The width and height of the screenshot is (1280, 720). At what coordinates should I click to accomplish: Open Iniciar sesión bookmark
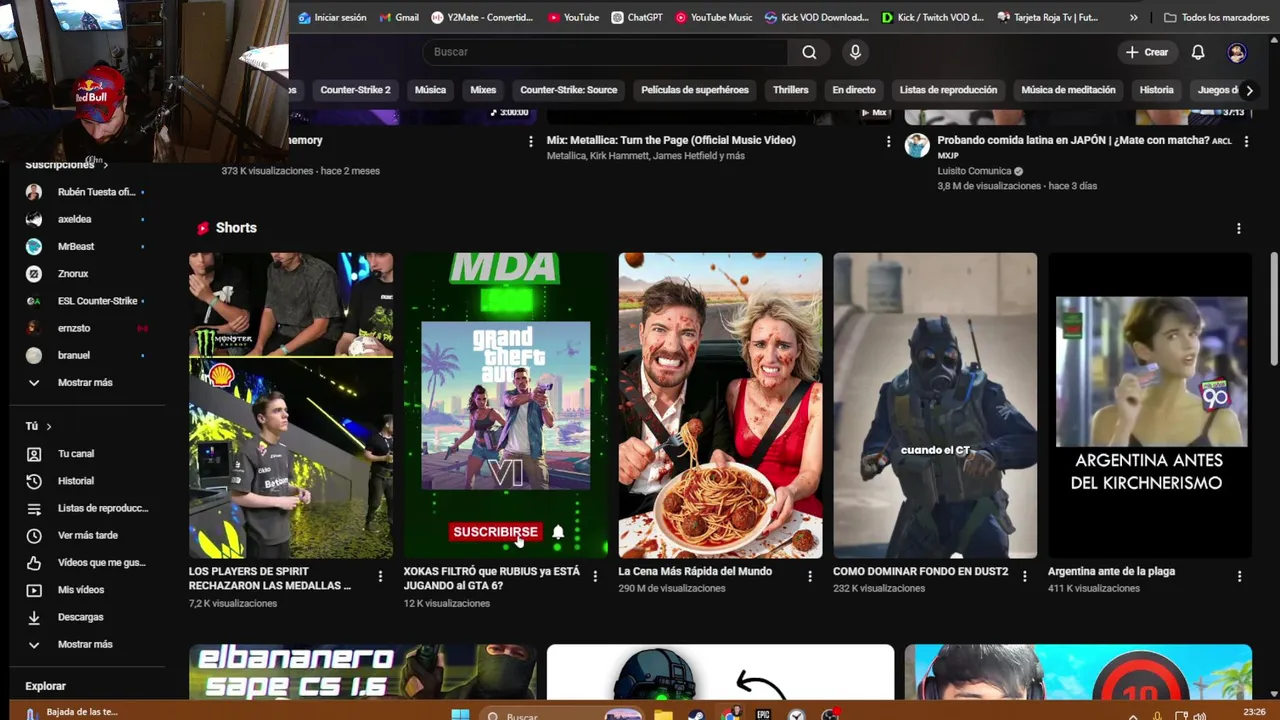[x=333, y=17]
